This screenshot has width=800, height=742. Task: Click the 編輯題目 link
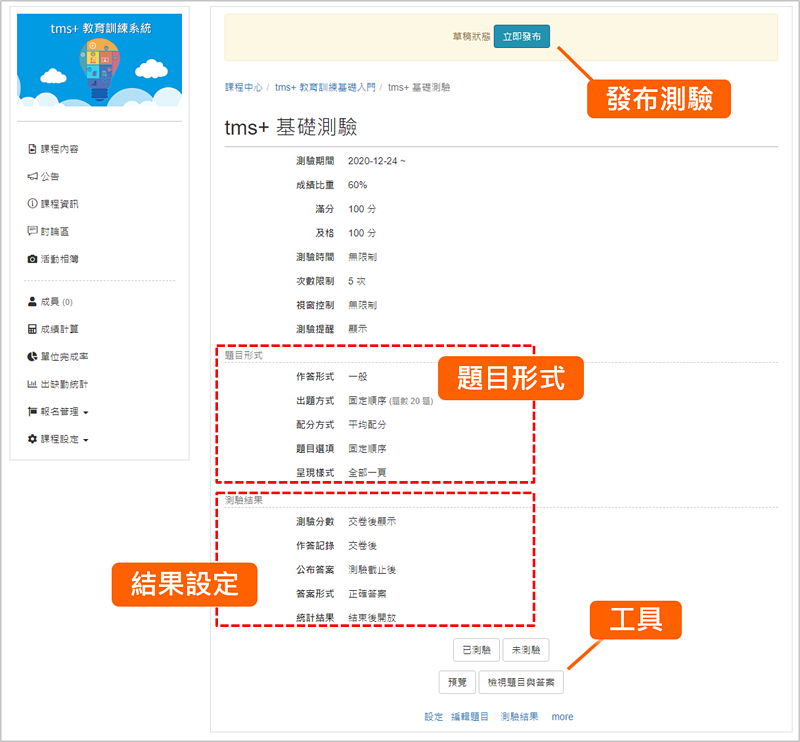pyautogui.click(x=470, y=716)
